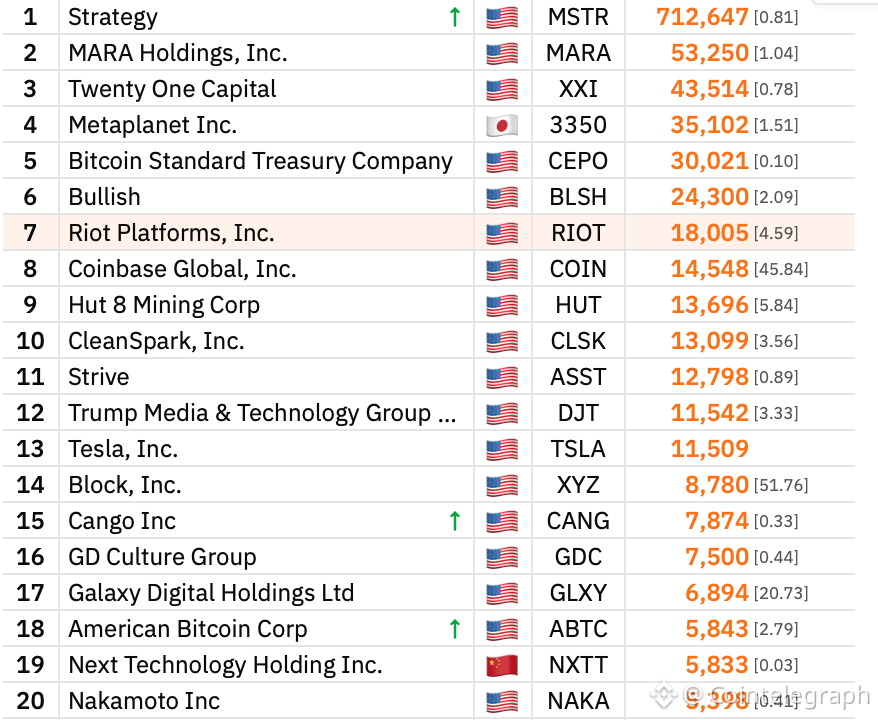Click the Japan flag icon for Metaplanet
Viewport: 878px width, 720px height.
501,126
